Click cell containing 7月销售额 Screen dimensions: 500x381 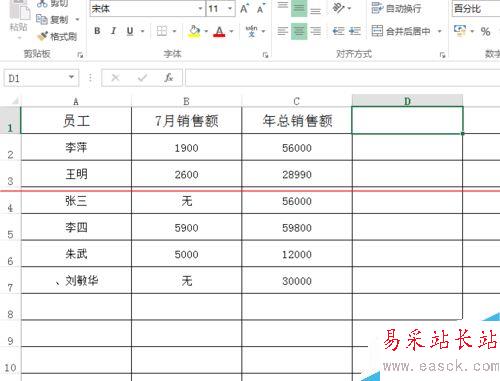[186, 120]
